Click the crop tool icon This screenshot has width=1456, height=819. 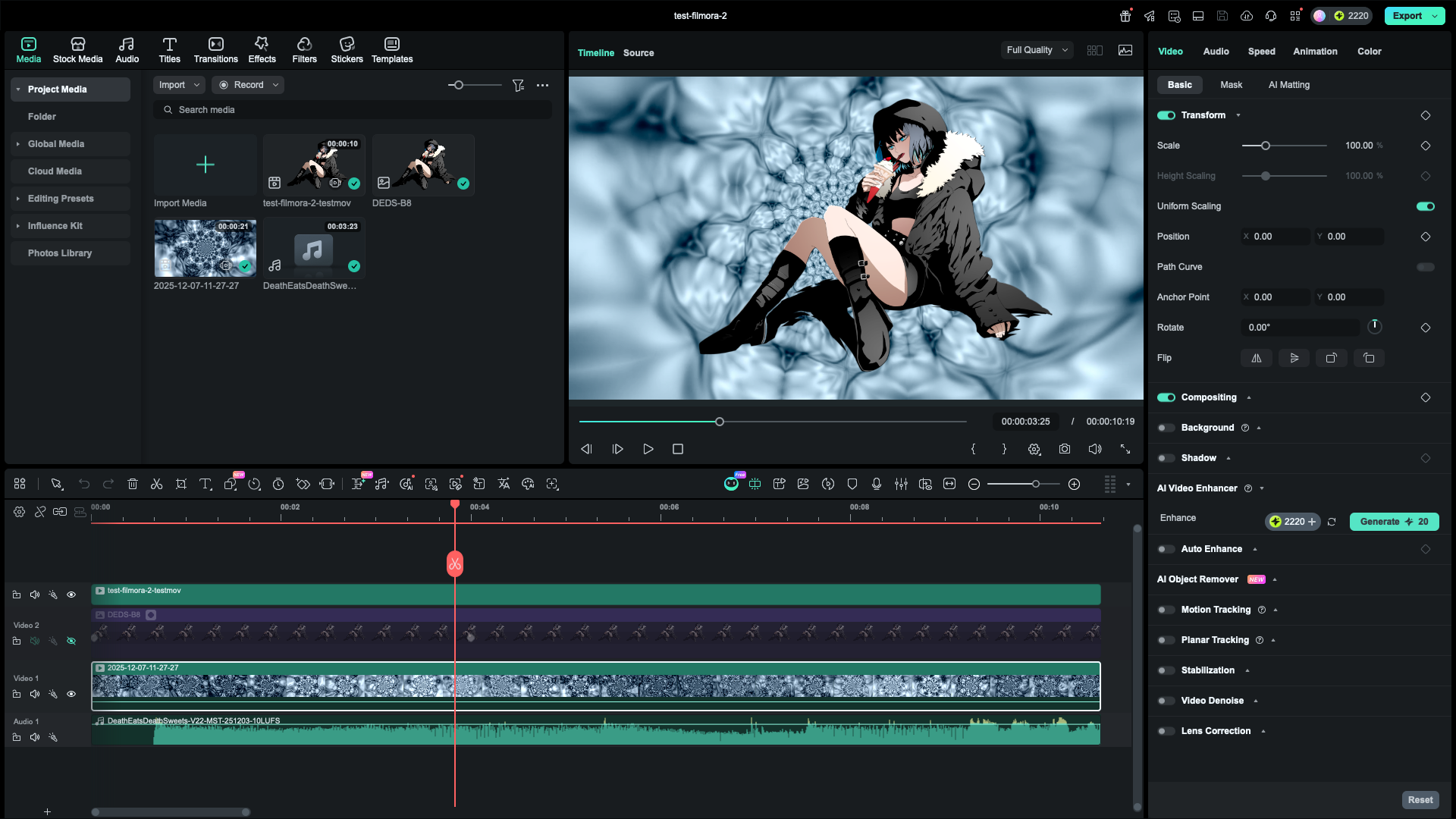tap(180, 484)
